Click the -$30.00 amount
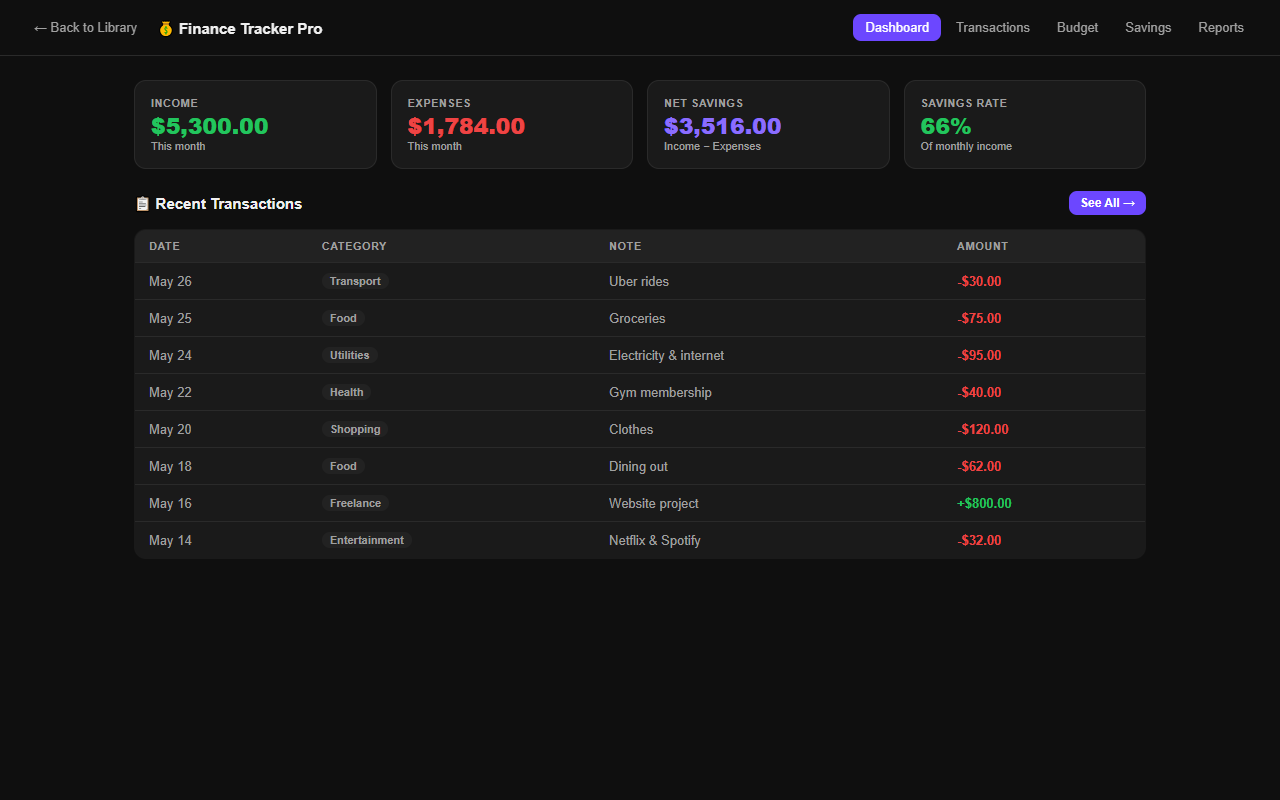Image resolution: width=1280 pixels, height=800 pixels. point(979,281)
